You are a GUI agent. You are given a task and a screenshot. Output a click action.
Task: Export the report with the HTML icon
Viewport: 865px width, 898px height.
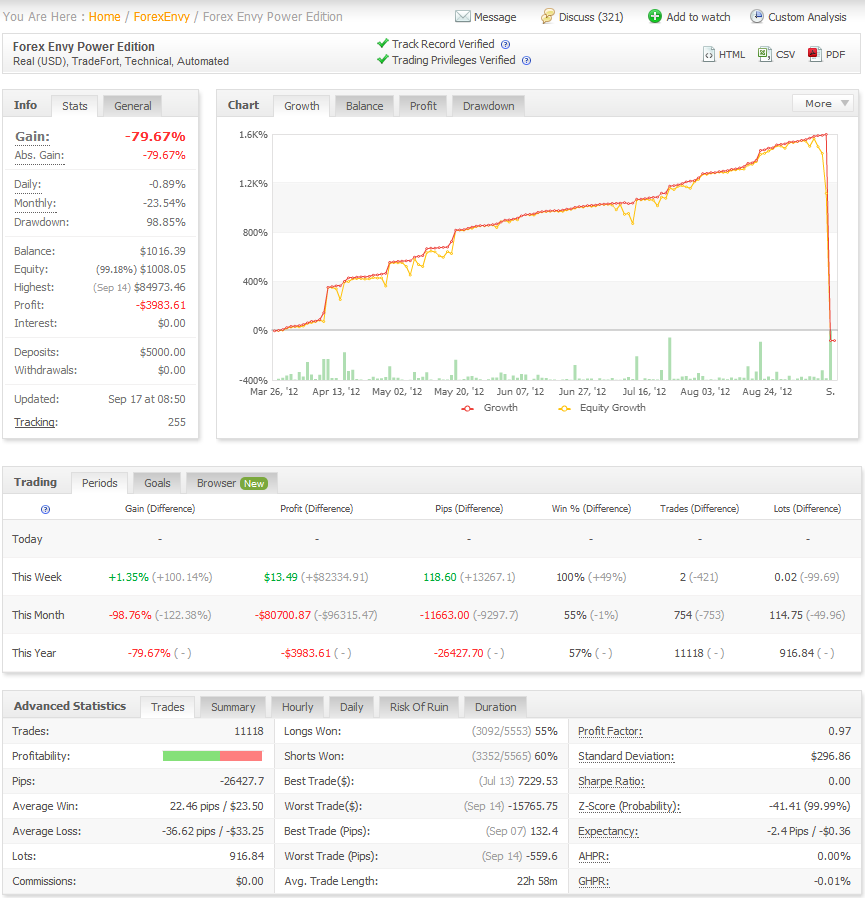[709, 54]
